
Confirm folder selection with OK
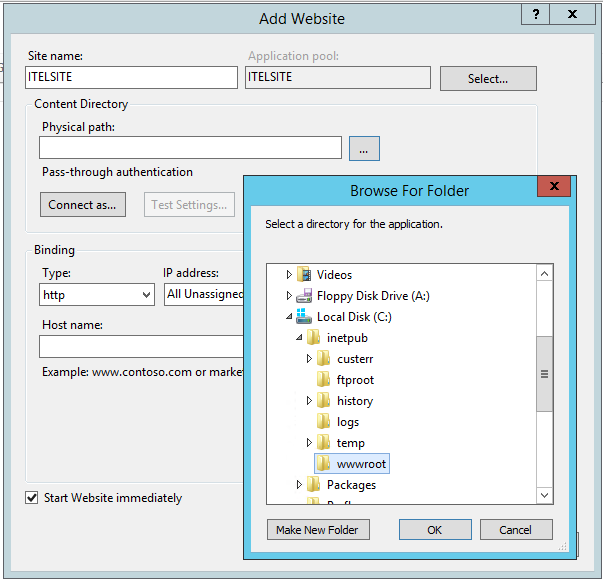[x=435, y=530]
